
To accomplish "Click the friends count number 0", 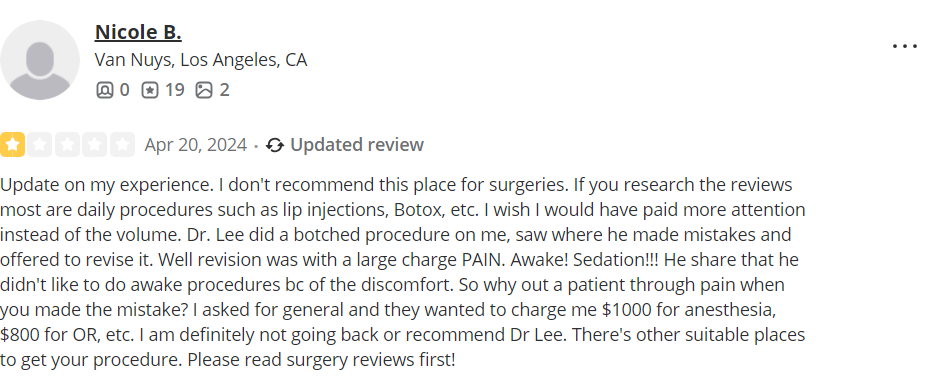I will coord(124,91).
